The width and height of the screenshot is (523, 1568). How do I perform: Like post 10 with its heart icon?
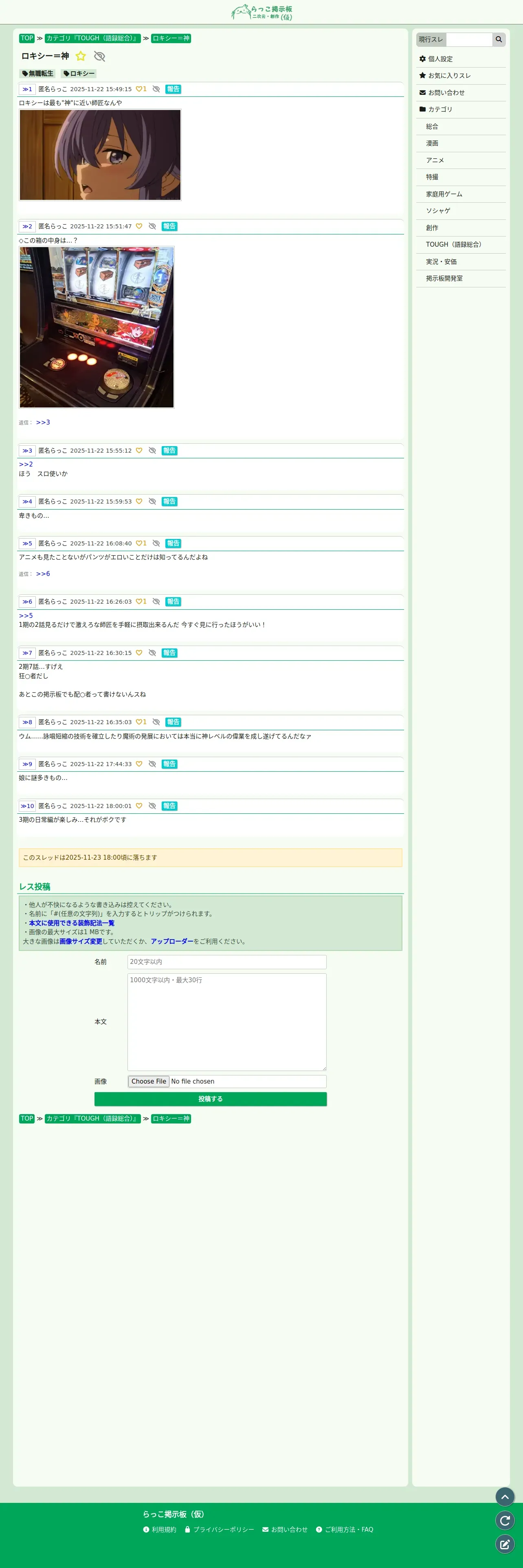click(x=139, y=806)
